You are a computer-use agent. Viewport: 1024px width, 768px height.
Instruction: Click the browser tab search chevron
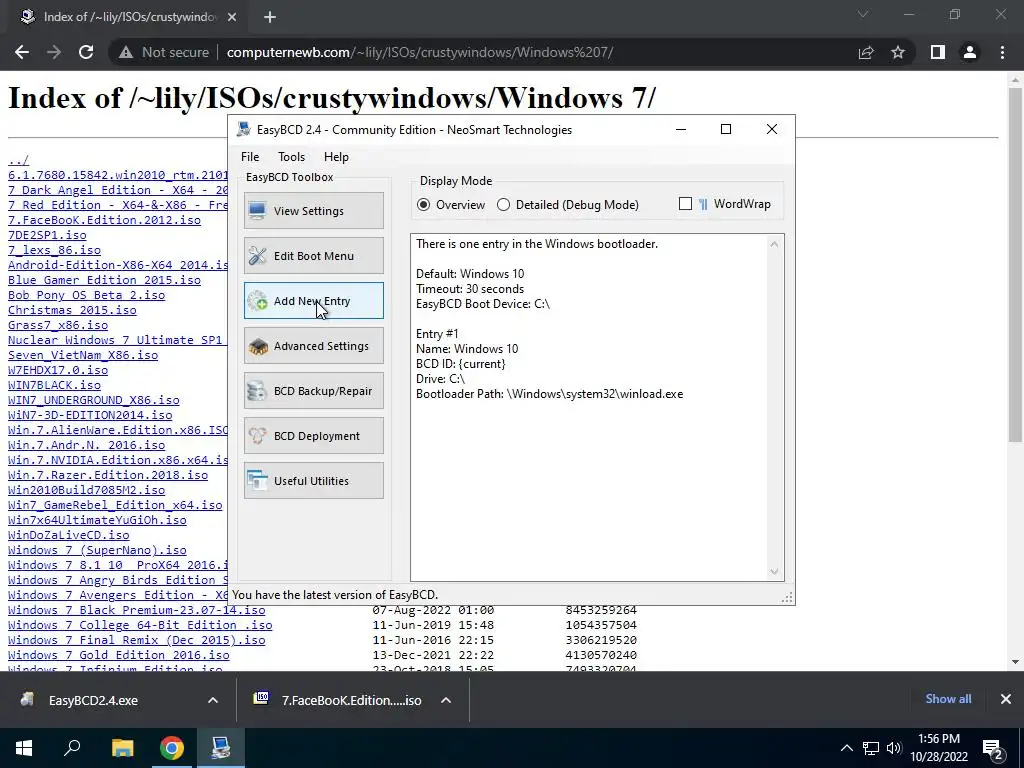pos(863,14)
